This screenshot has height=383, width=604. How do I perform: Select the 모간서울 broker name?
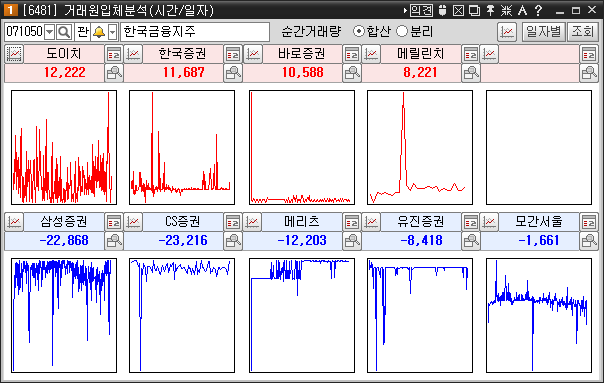tap(539, 222)
